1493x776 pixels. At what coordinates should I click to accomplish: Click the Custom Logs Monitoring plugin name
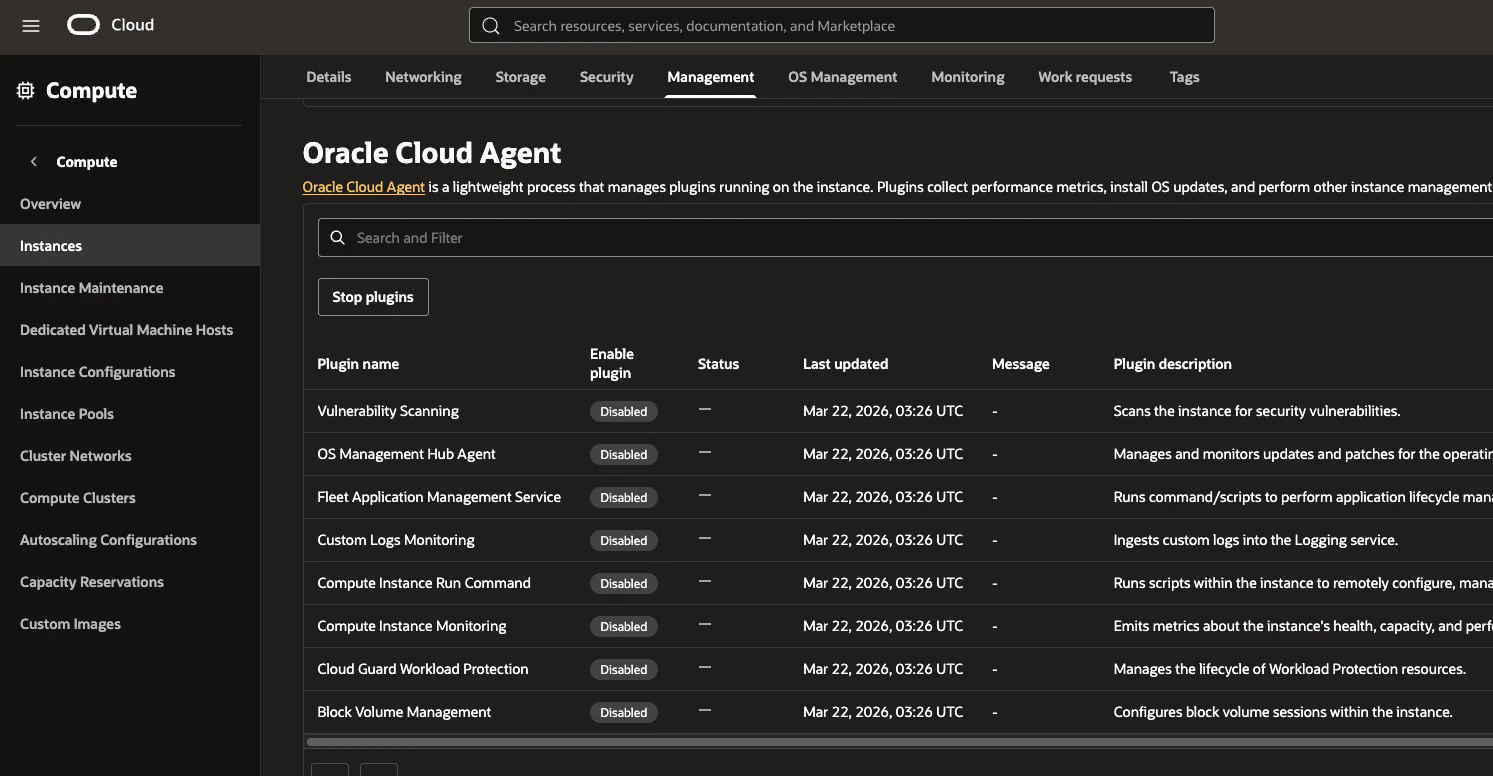click(x=396, y=540)
